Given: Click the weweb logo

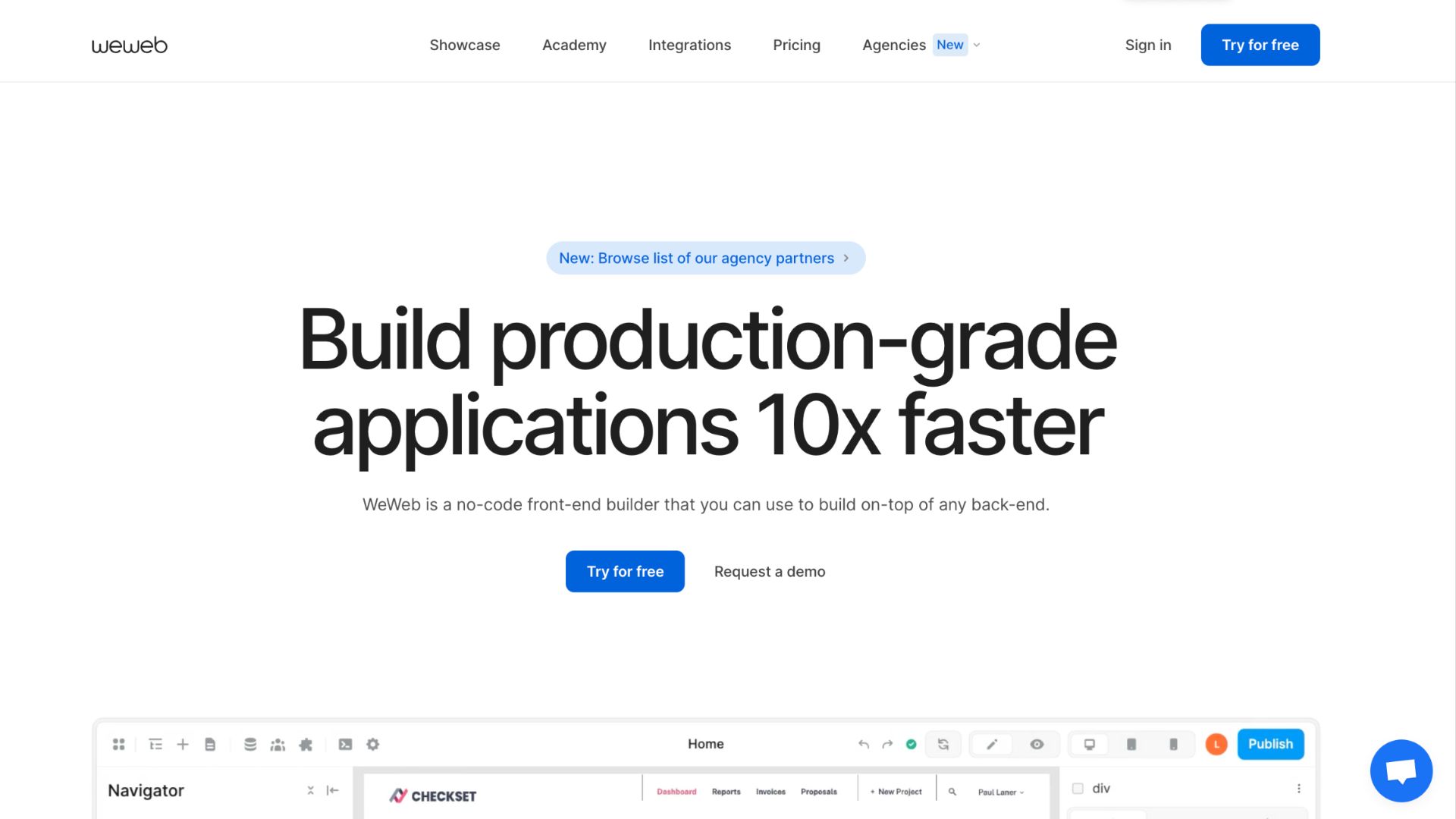Looking at the screenshot, I should 129,45.
